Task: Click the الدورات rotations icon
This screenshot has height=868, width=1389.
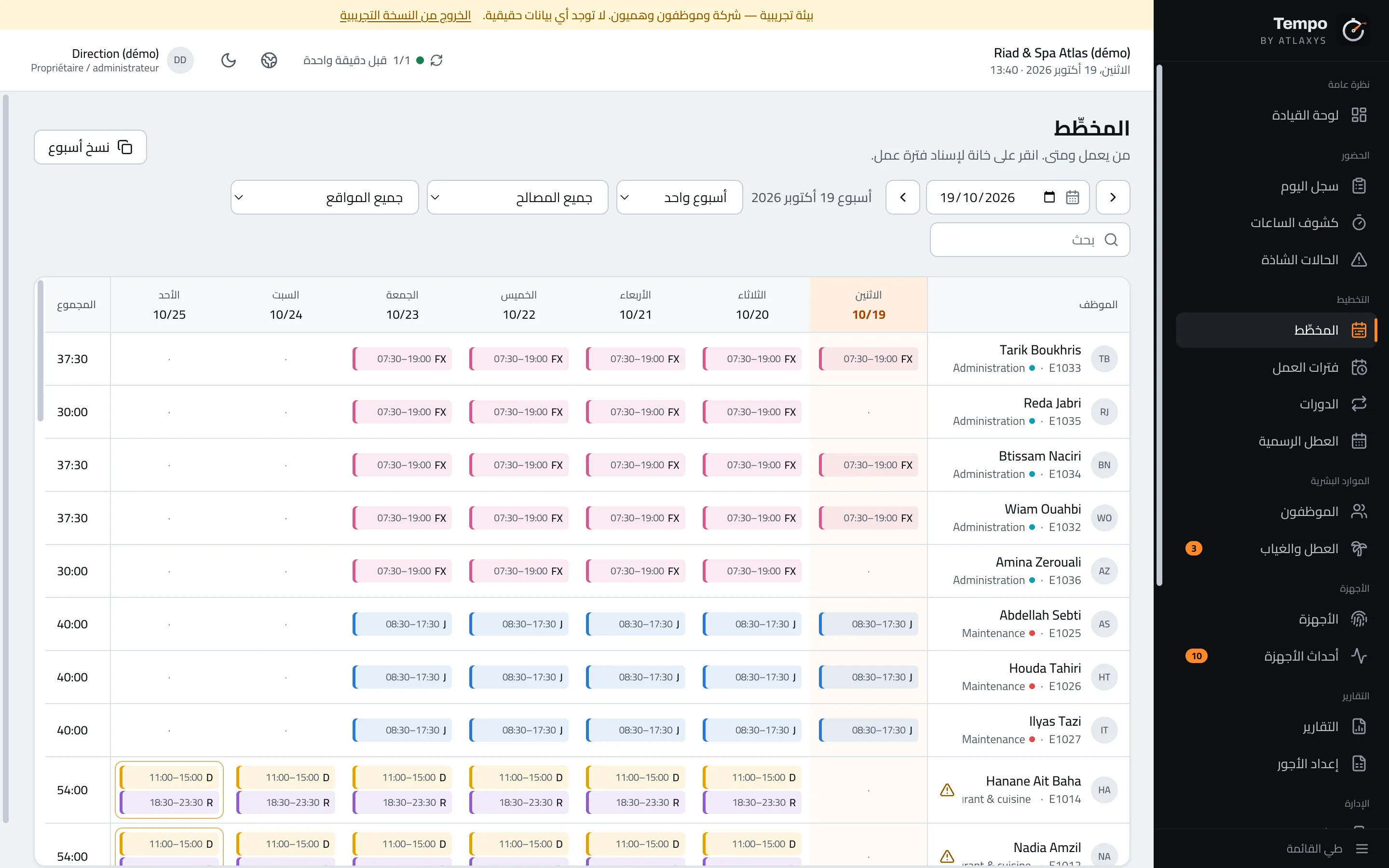Action: pos(1359,404)
